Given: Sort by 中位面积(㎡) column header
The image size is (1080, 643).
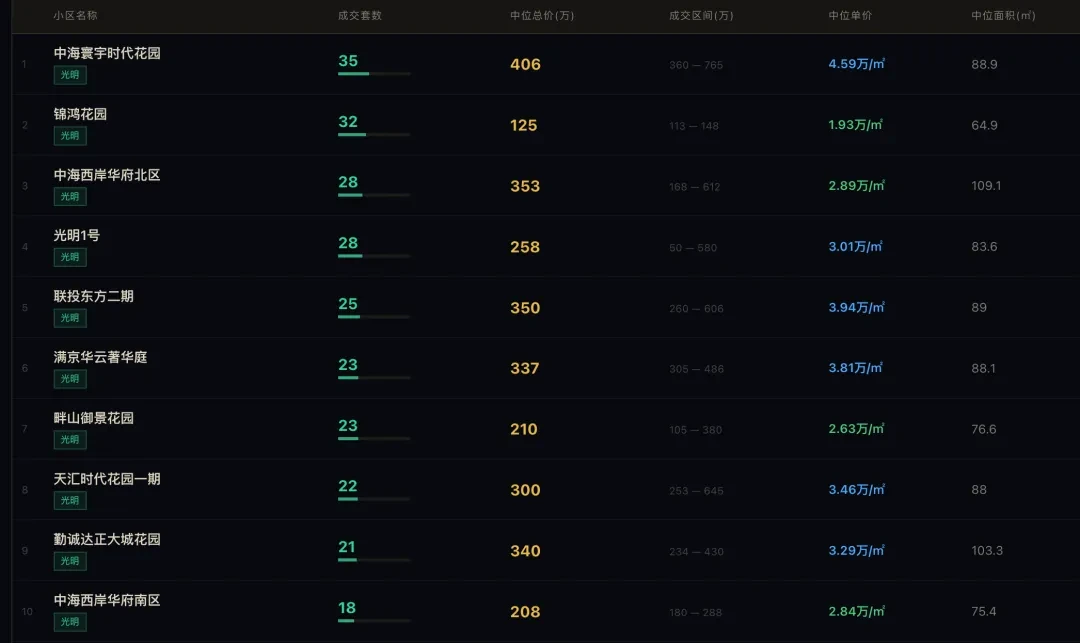Looking at the screenshot, I should coord(1003,16).
